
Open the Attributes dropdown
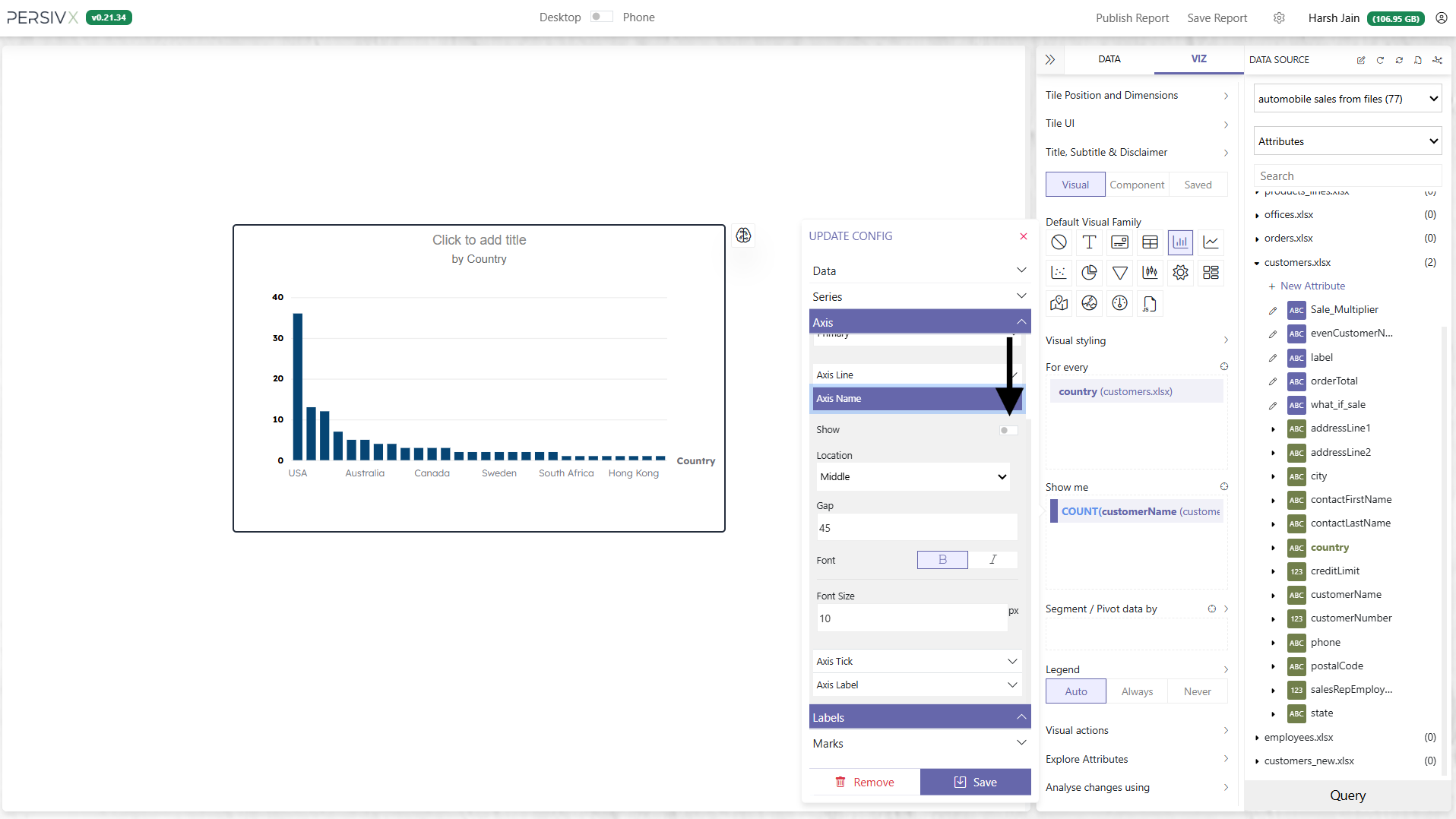pyautogui.click(x=1347, y=141)
